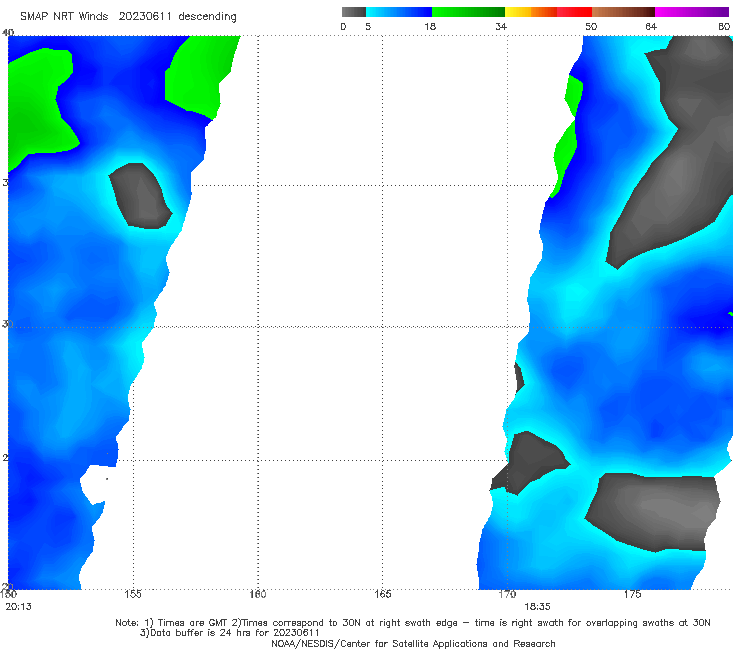Viewport: 740px width, 650px height.
Task: Click the longitude label "150"
Action: (x=8, y=594)
